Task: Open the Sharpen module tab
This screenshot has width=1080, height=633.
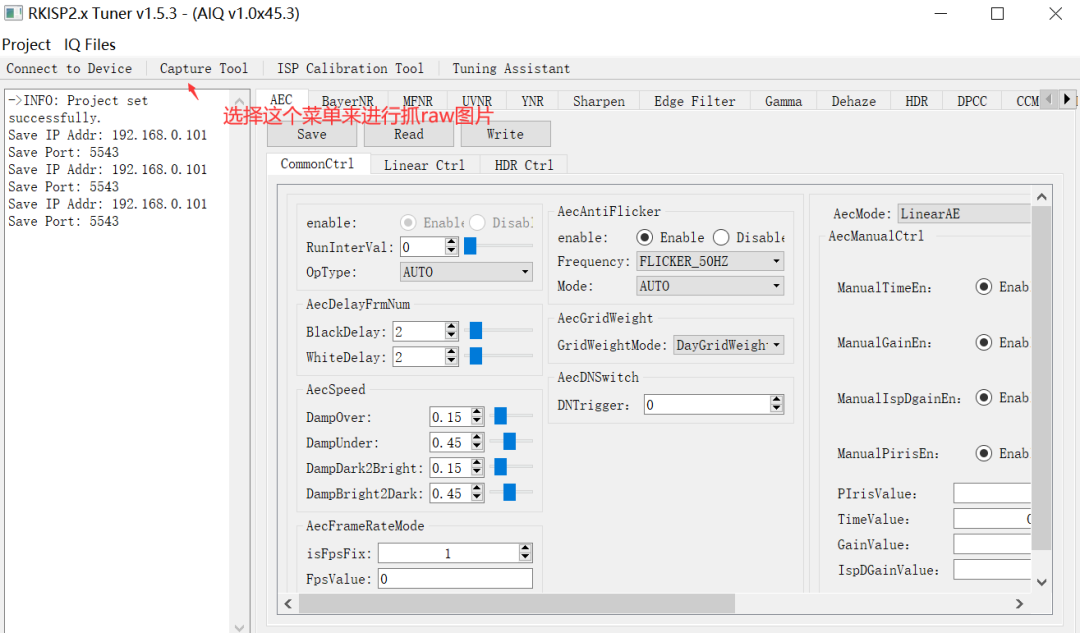Action: (x=598, y=101)
